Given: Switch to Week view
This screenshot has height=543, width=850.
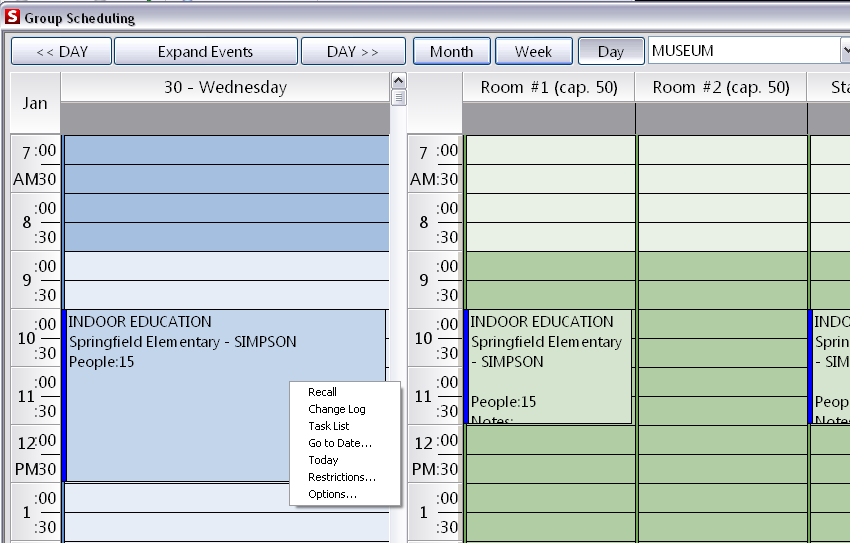Looking at the screenshot, I should tap(533, 51).
